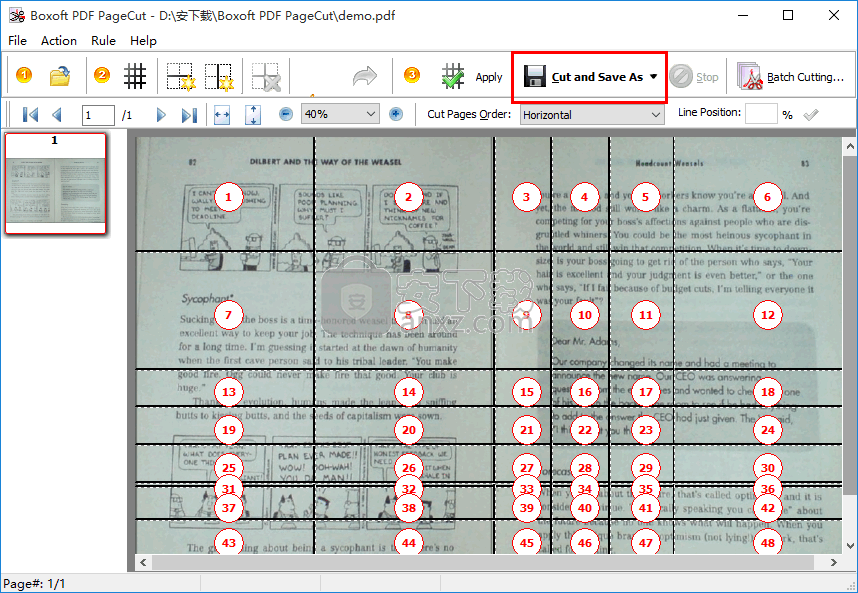Click the Line Position percent field

(761, 114)
